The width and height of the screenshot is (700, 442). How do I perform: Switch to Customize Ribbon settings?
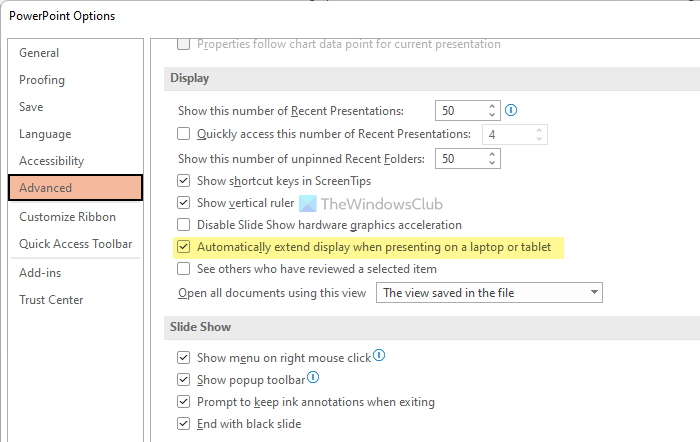tap(67, 217)
